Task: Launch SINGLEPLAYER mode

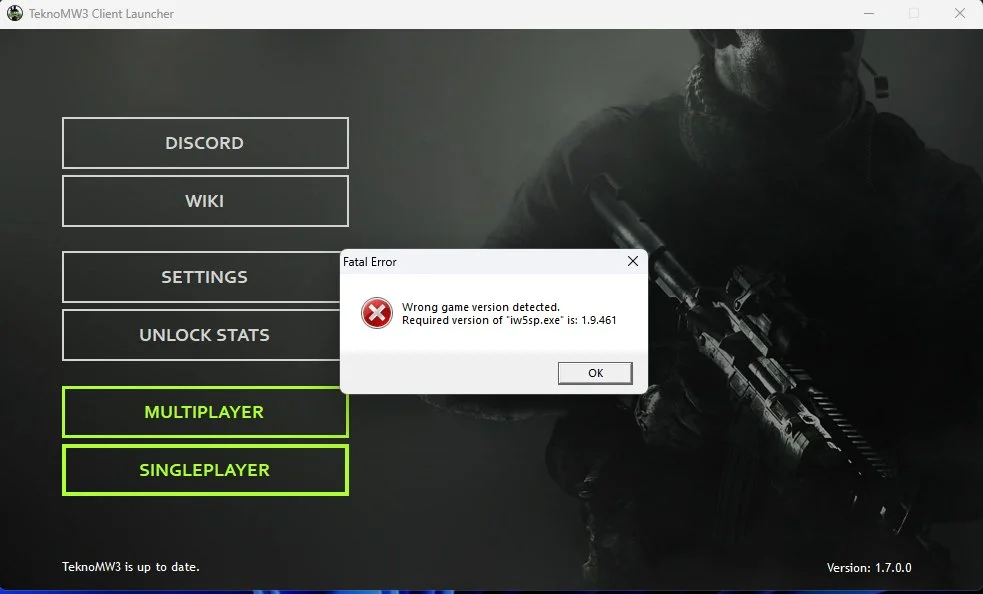Action: tap(205, 470)
